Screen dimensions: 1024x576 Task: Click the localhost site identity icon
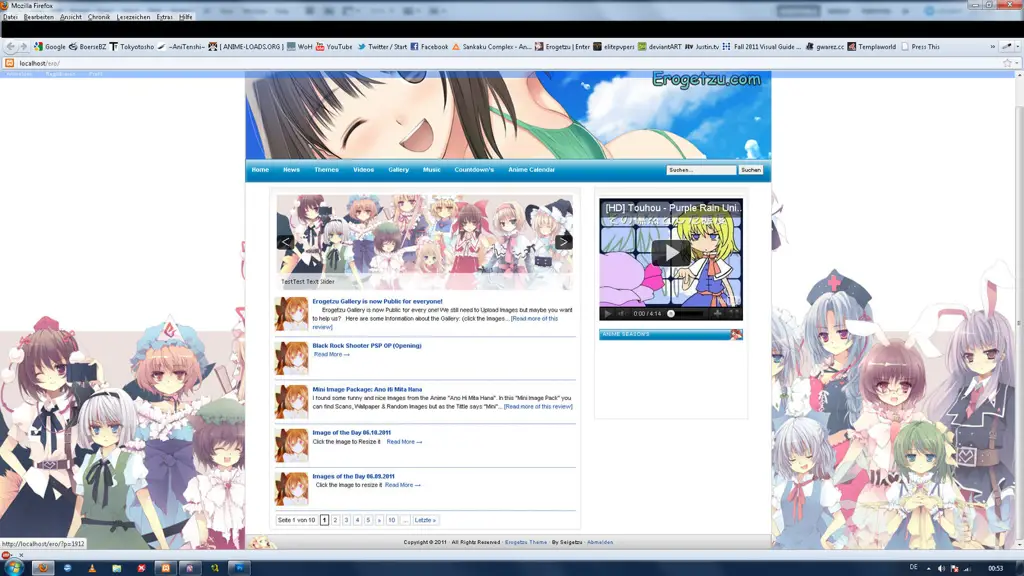click(x=9, y=63)
